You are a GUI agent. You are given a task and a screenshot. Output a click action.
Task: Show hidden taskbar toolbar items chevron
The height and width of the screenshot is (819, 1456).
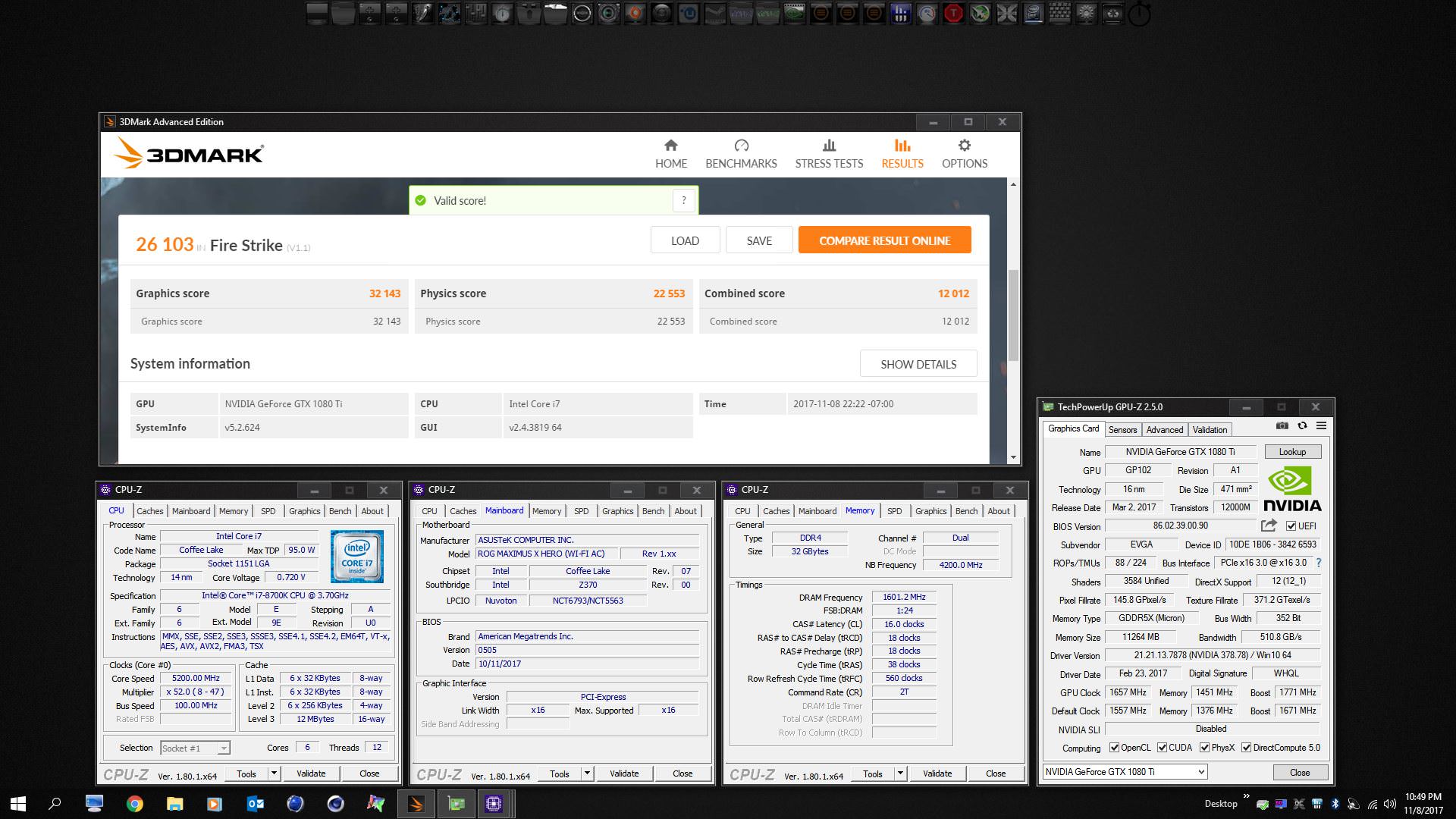point(1246,796)
